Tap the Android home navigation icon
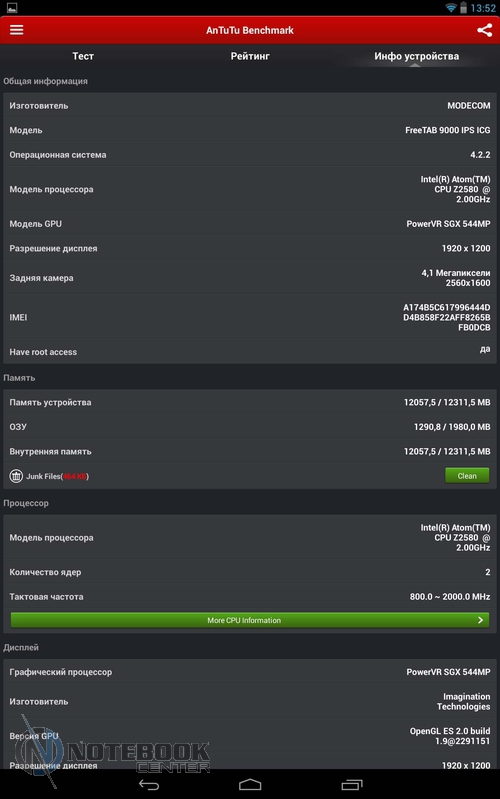This screenshot has width=500, height=799. (x=250, y=784)
